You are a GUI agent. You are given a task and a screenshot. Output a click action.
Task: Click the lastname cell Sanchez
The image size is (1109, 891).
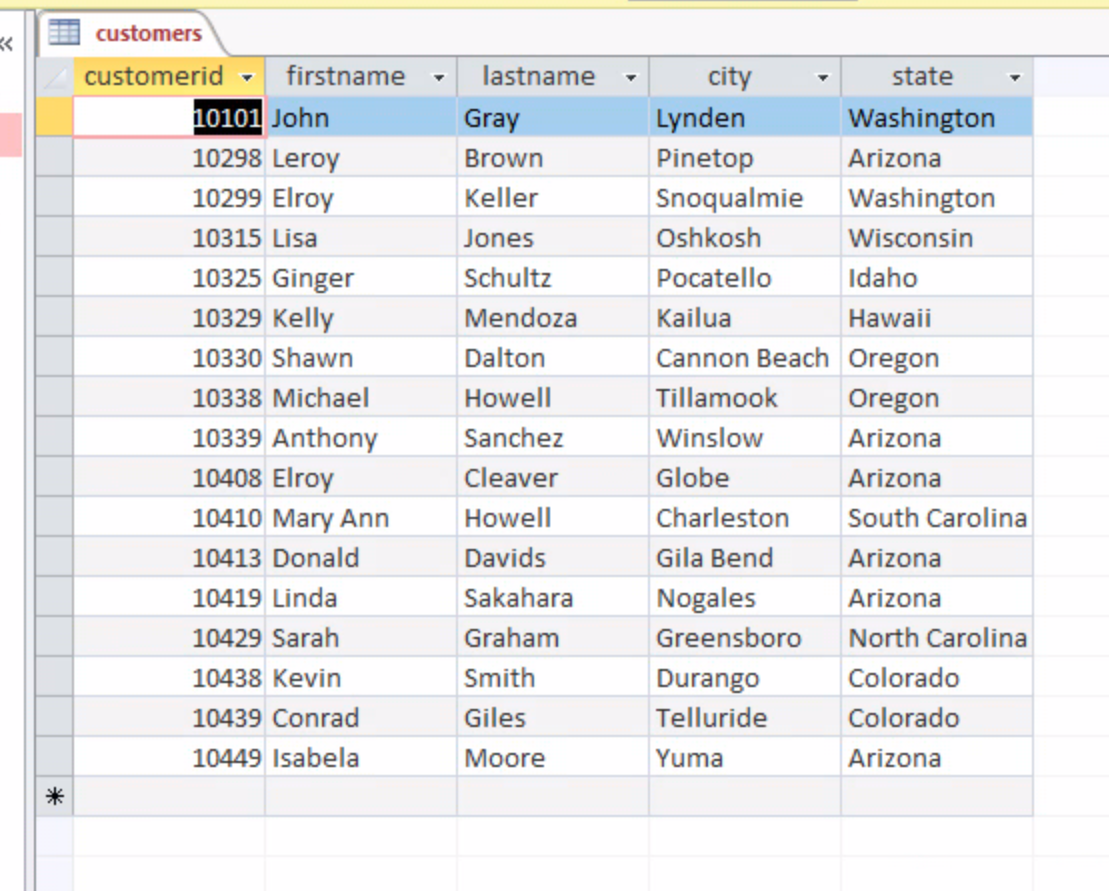tap(553, 437)
